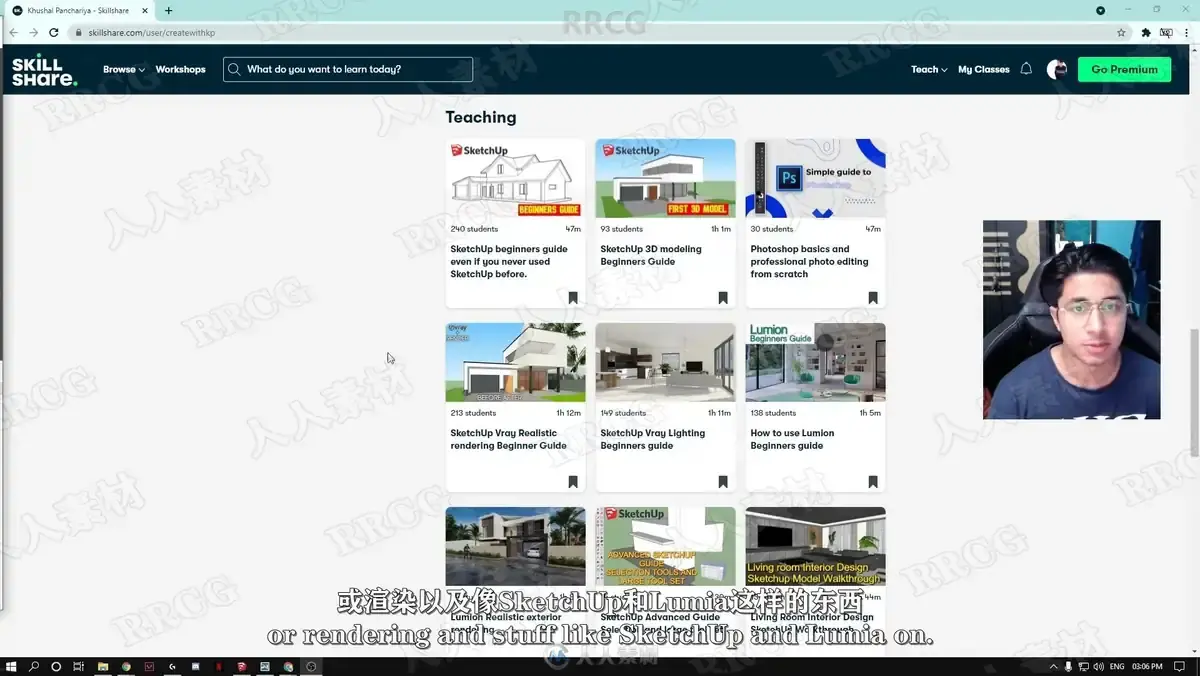Open 'SketchUp 3D modeling Beginners Guide' title

point(651,255)
